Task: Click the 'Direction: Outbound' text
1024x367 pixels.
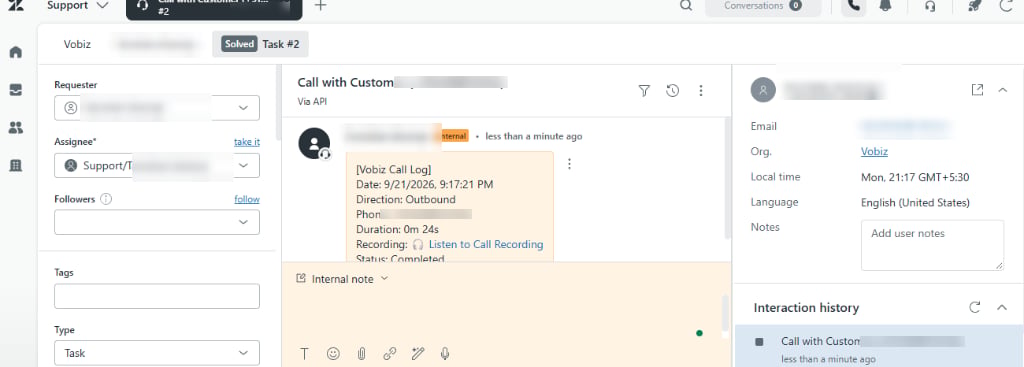Action: click(406, 199)
